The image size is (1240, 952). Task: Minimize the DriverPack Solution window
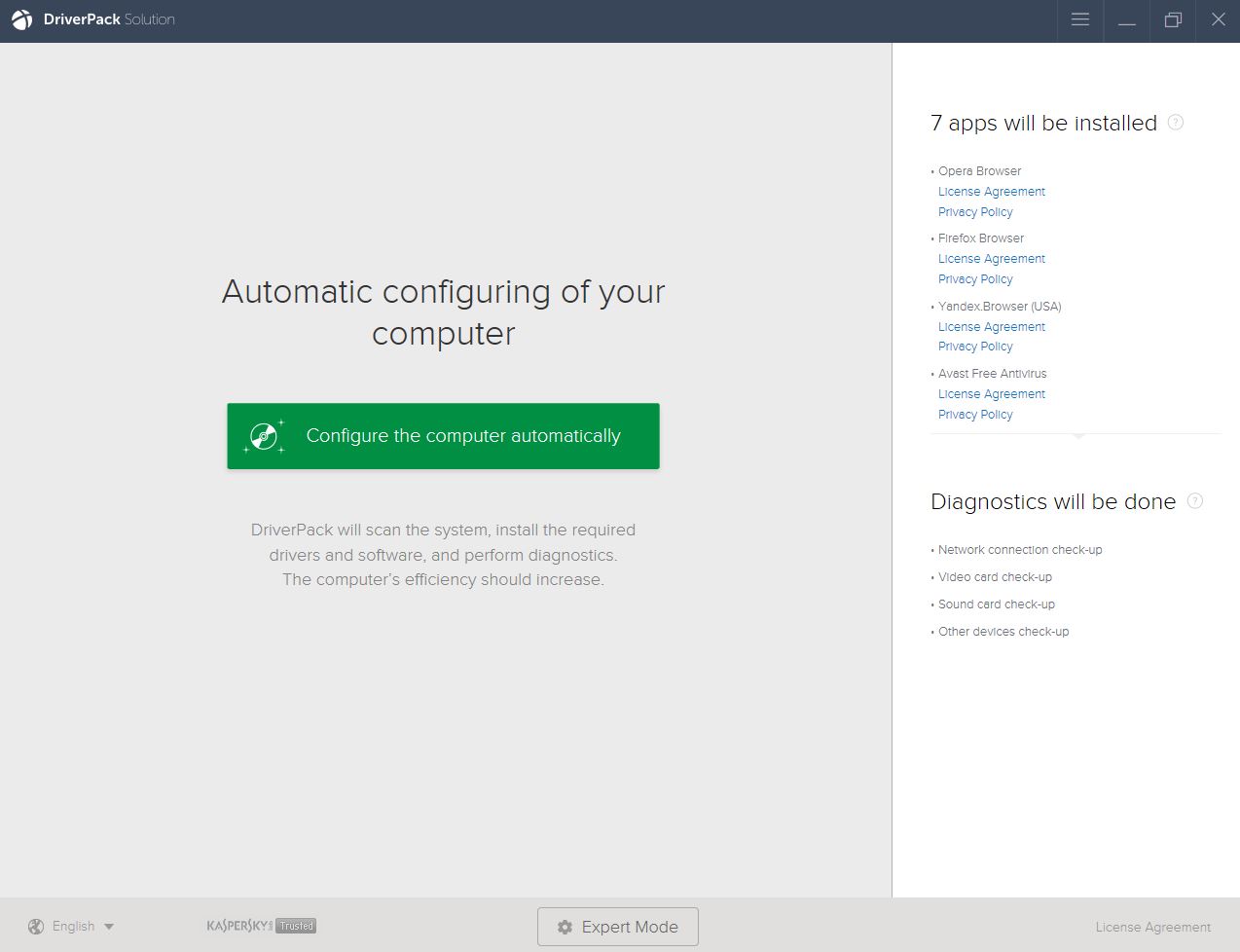(x=1126, y=19)
